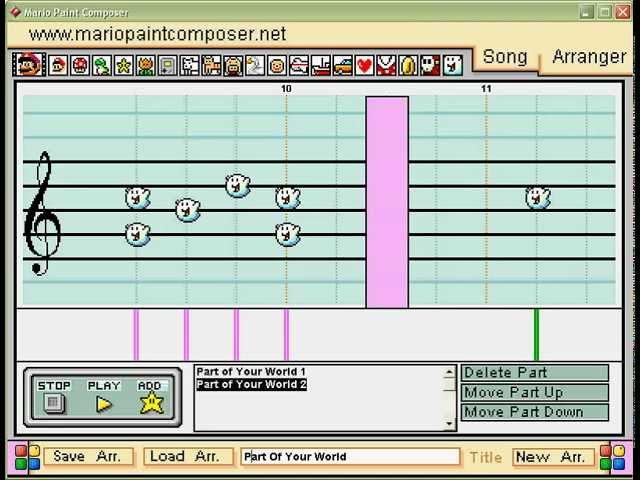This screenshot has height=480, width=640.
Task: Click the green marker below the staff
Action: click(x=536, y=335)
